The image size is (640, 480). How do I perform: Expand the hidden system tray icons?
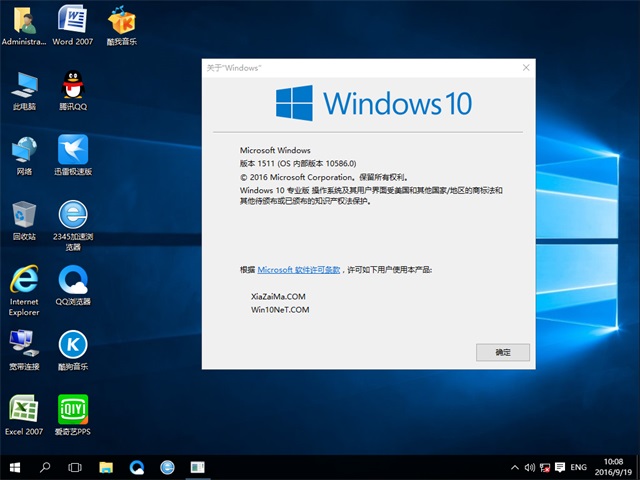point(514,467)
